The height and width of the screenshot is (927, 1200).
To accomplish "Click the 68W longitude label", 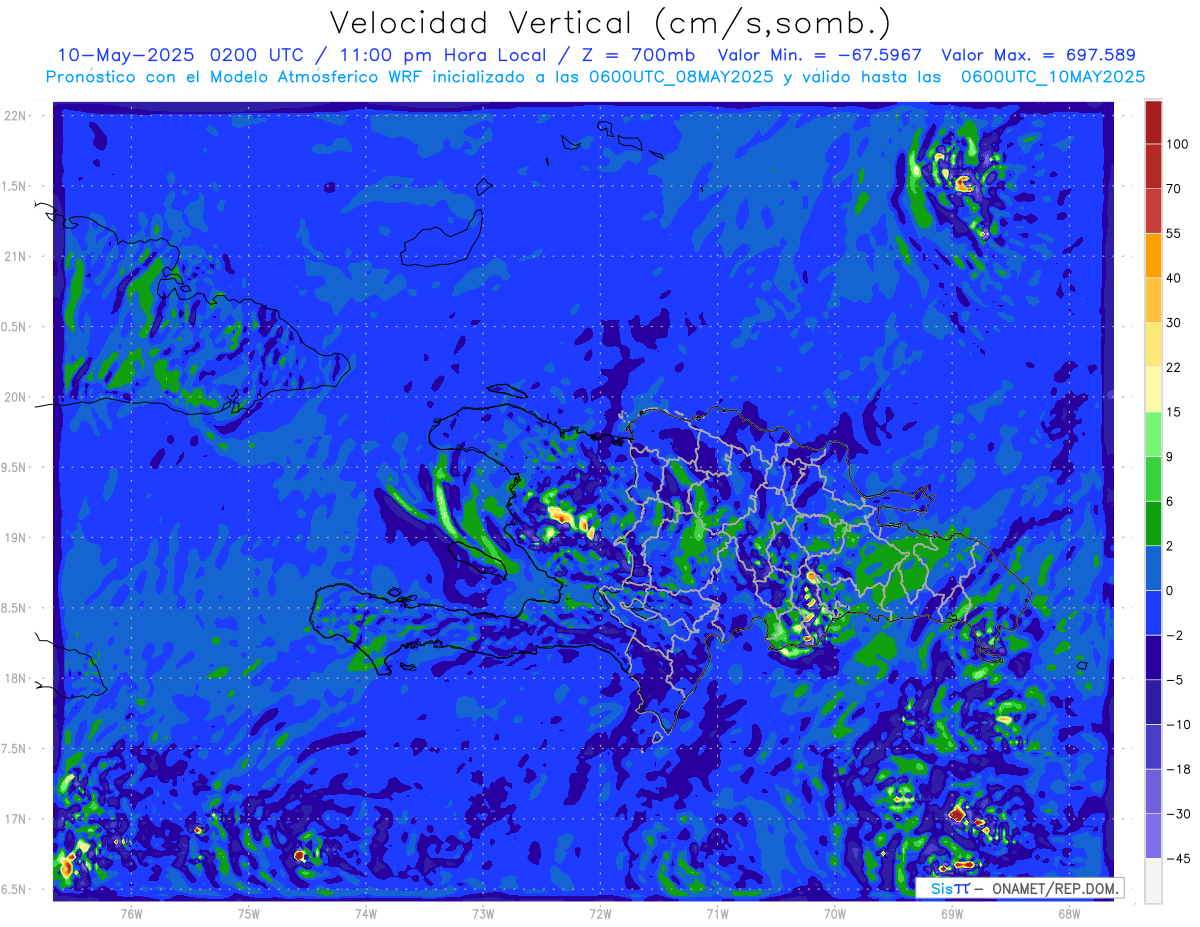I will click(x=1069, y=913).
